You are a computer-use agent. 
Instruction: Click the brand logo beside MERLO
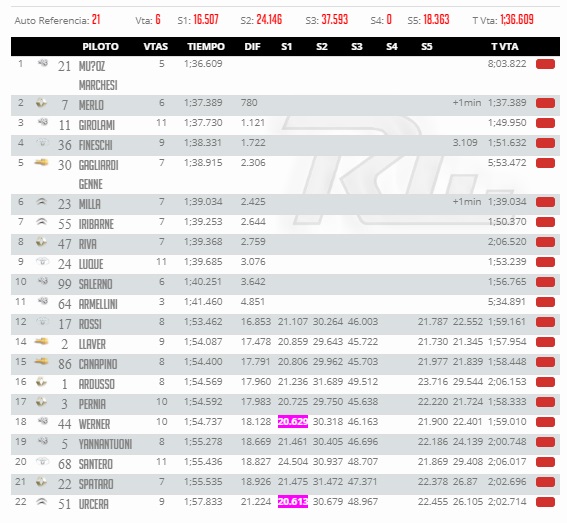[41, 103]
